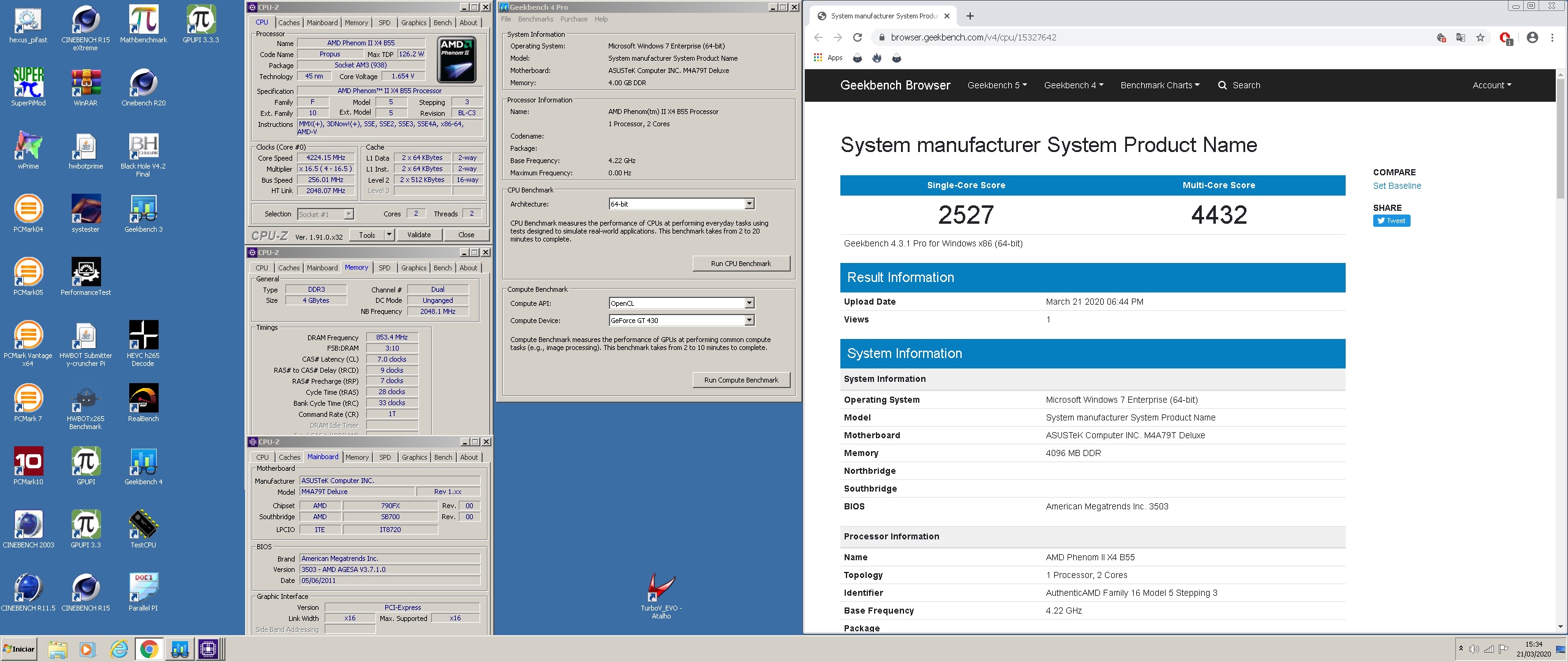Open the Account dropdown menu

pos(1492,85)
